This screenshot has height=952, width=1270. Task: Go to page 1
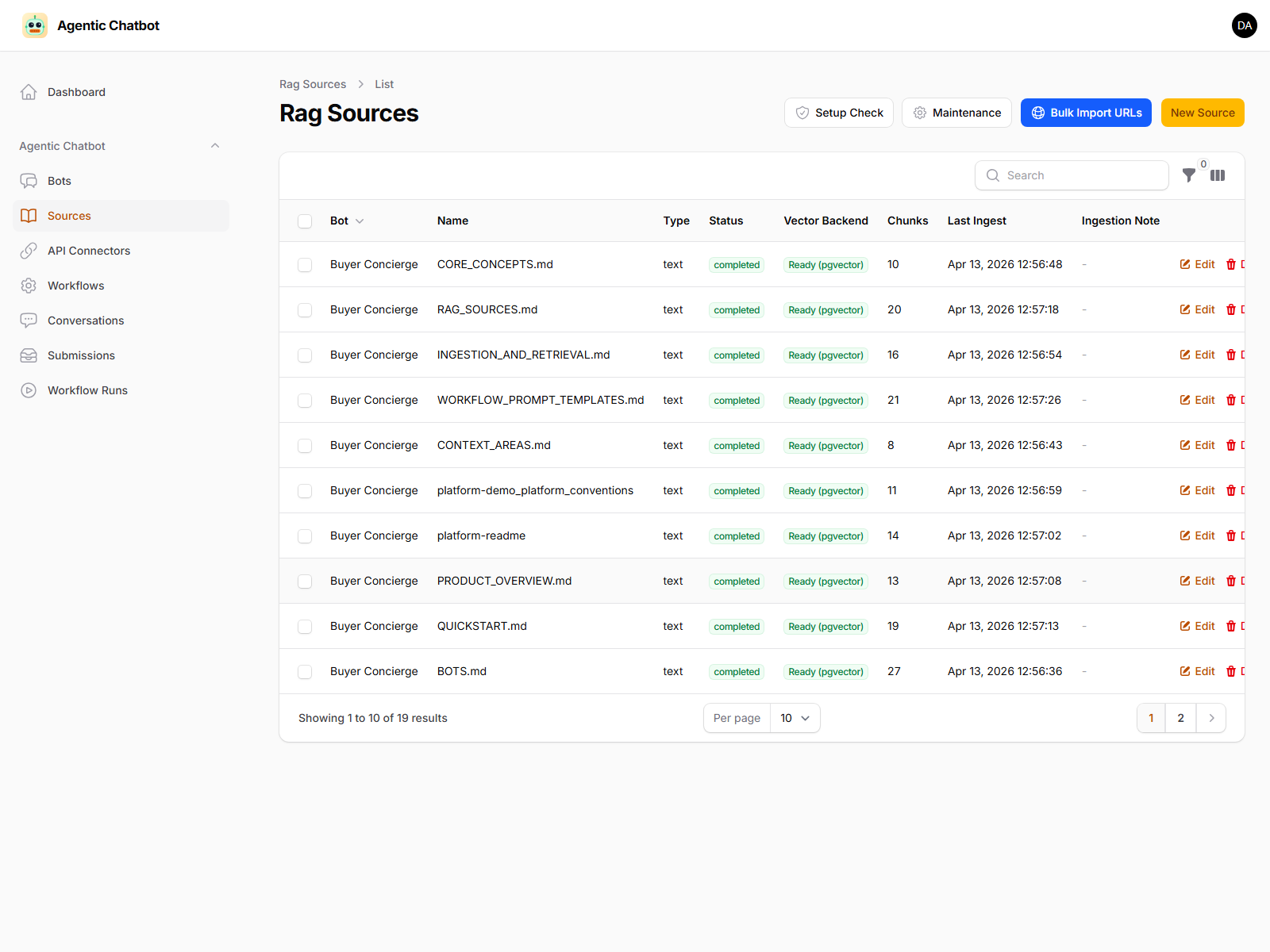(1151, 718)
